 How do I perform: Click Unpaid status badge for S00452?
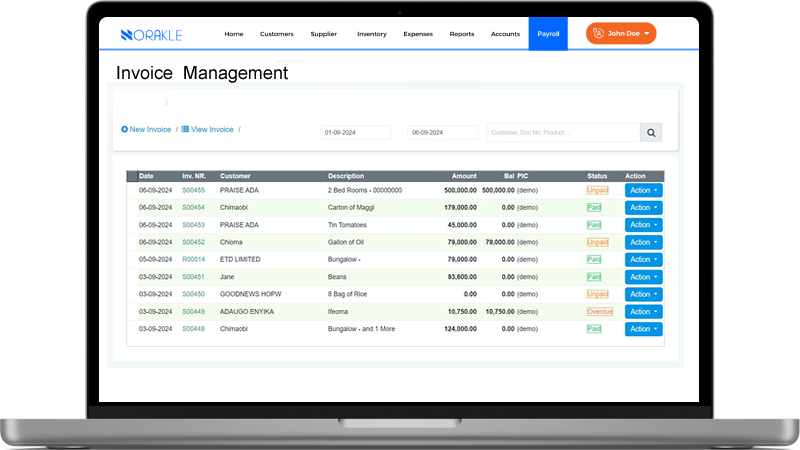[597, 242]
